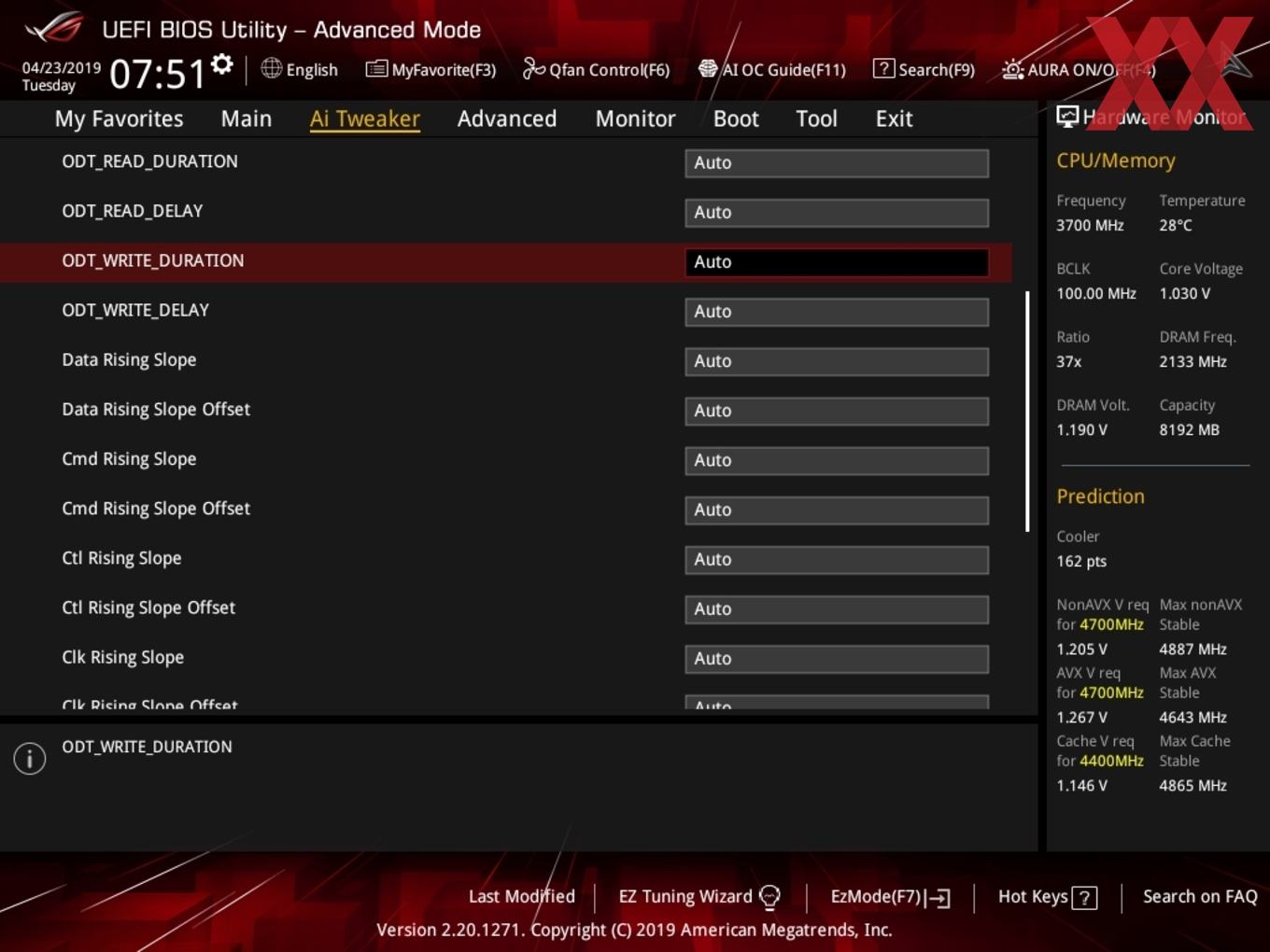
Task: Click the ODT_READ_DURATION Auto field
Action: tap(837, 162)
